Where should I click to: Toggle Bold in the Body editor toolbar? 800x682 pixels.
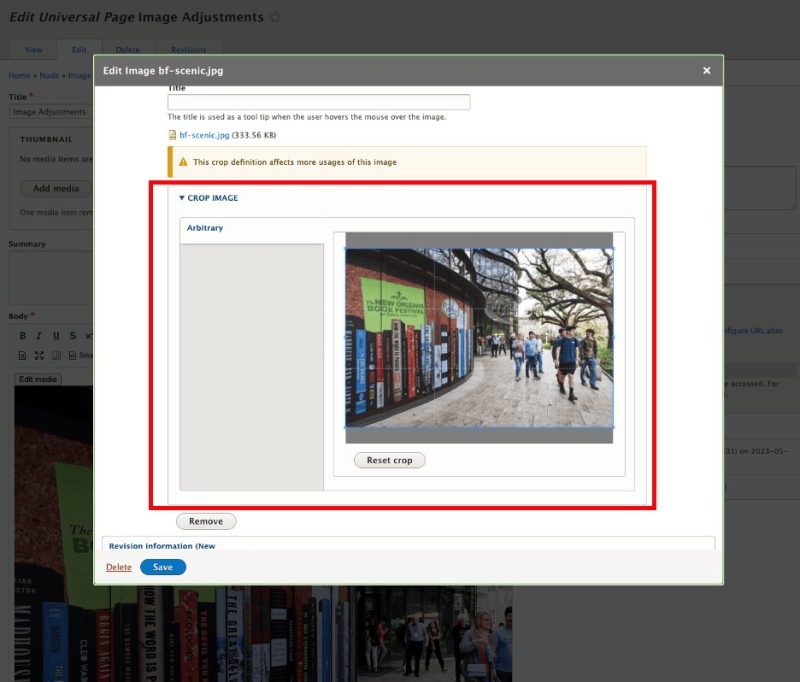point(22,336)
